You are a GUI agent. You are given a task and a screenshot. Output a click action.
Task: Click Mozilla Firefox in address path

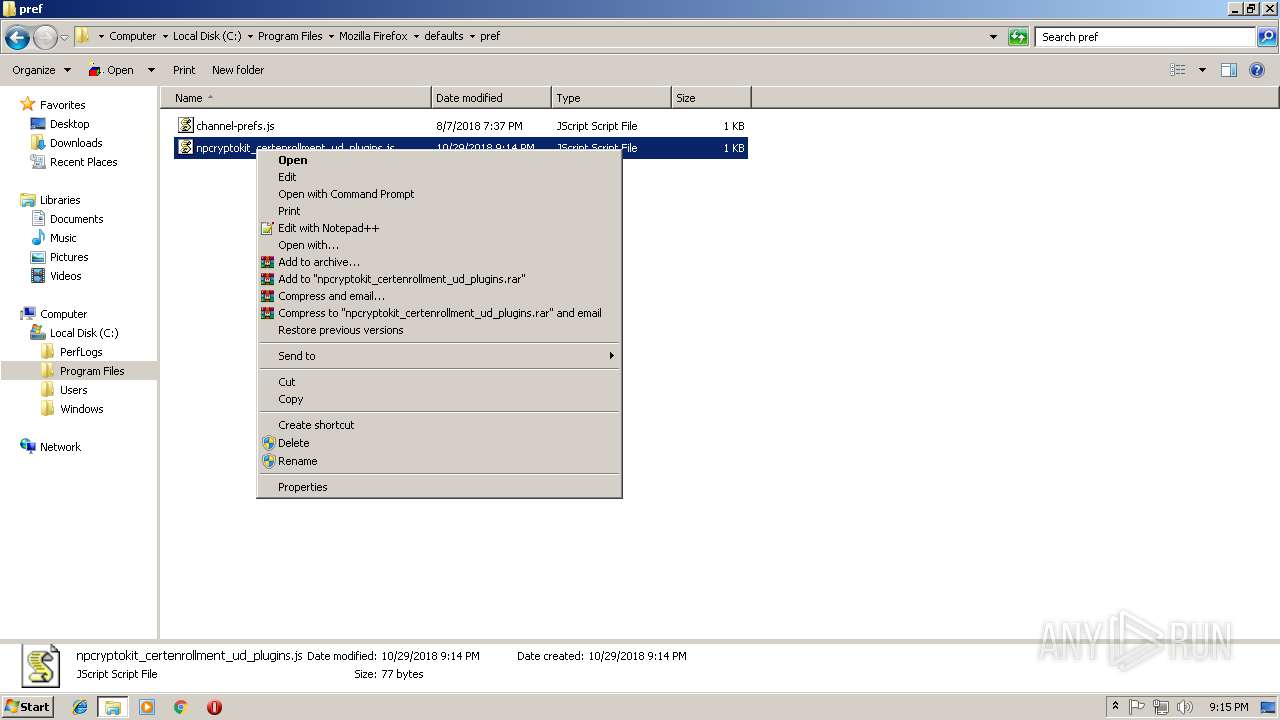[x=373, y=36]
